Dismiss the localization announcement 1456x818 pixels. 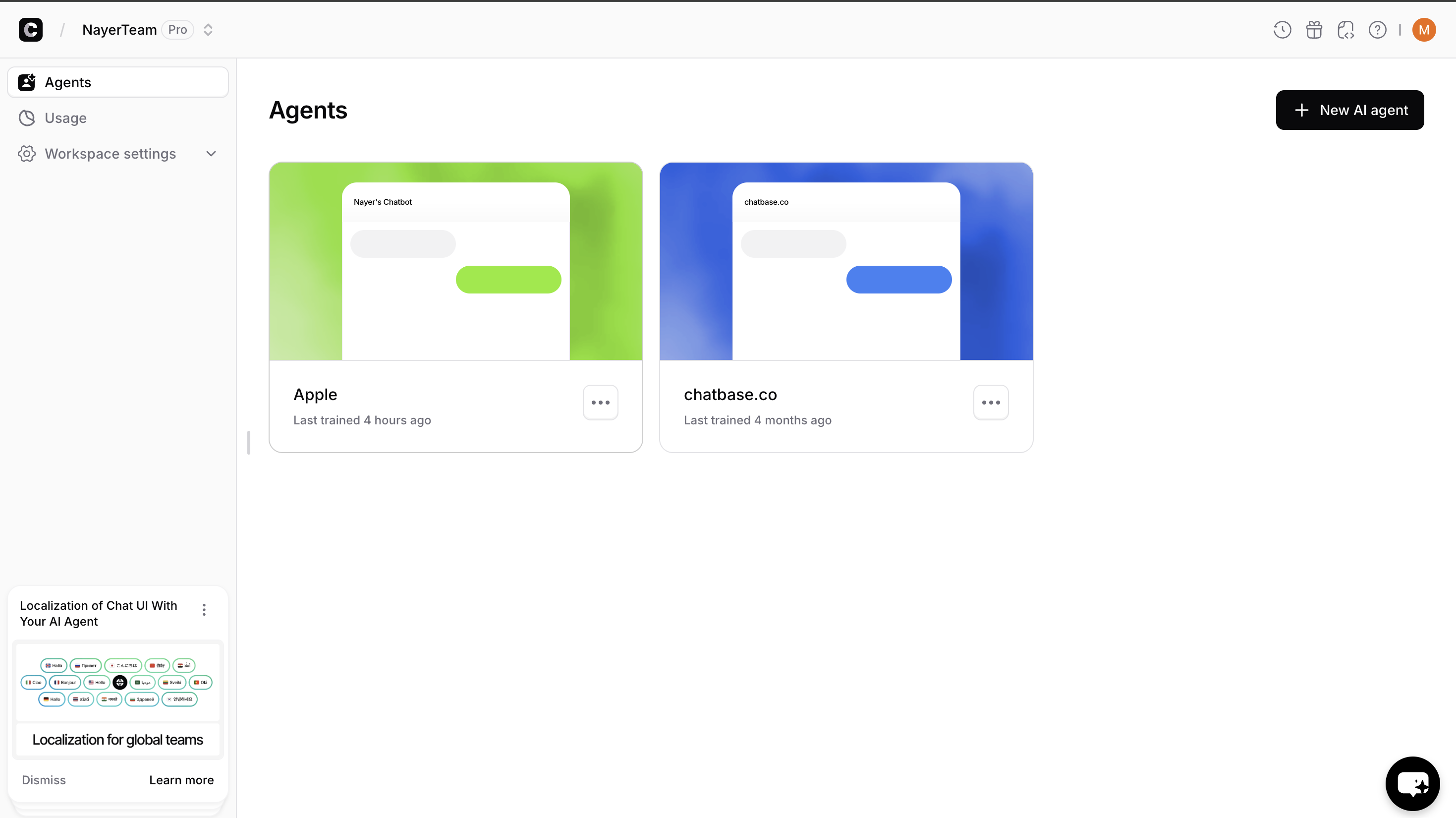[x=43, y=779]
